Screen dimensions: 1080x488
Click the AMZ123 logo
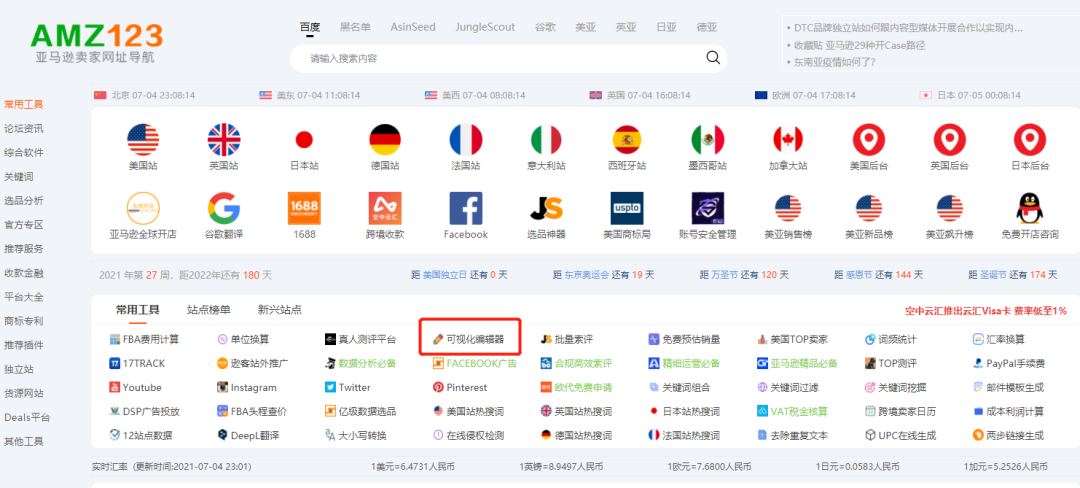pyautogui.click(x=96, y=42)
